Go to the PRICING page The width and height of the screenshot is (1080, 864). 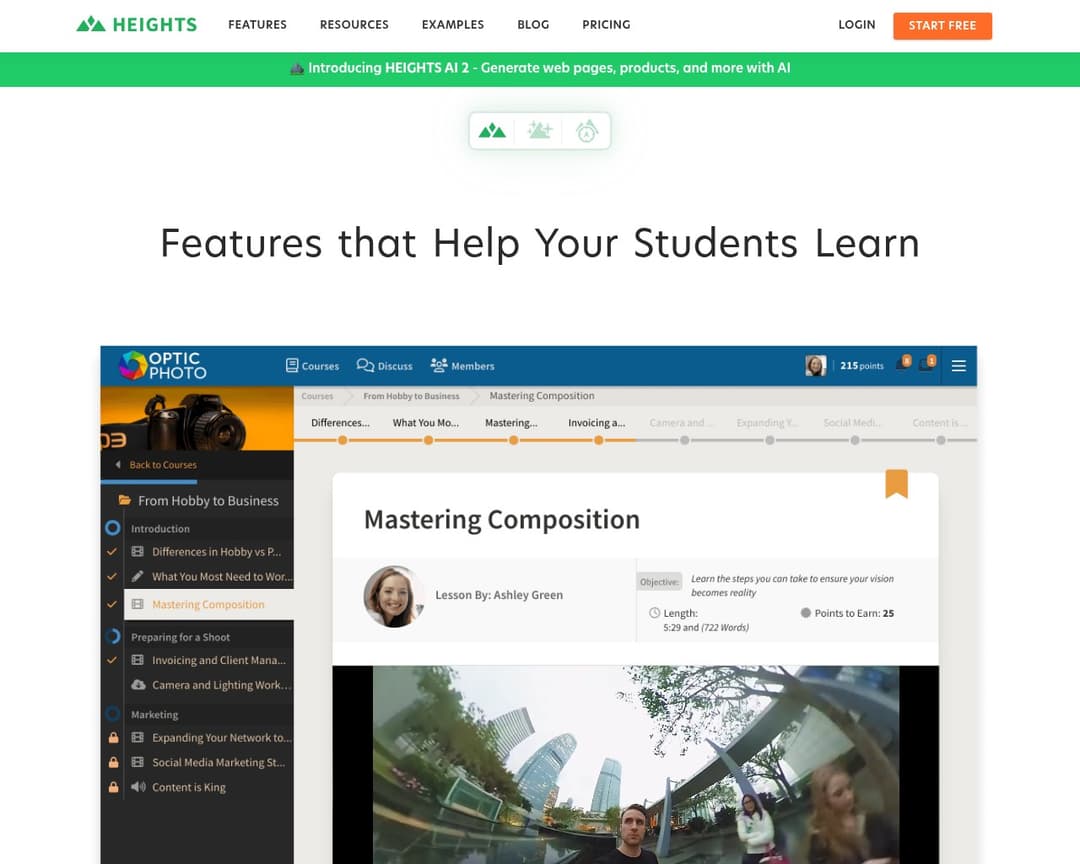tap(606, 25)
